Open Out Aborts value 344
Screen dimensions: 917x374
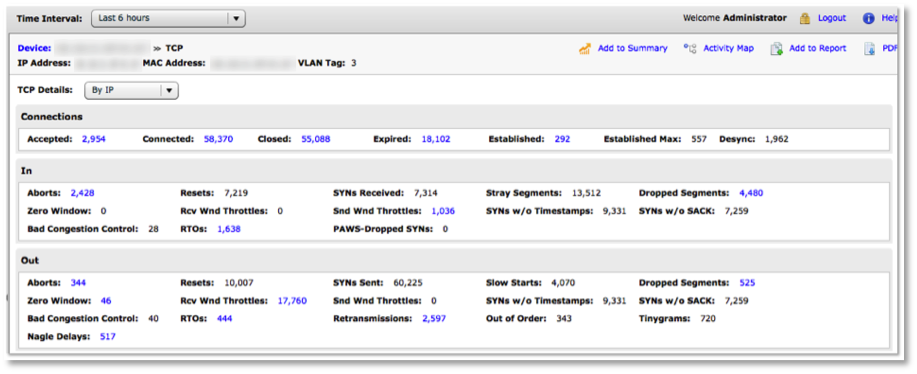pos(78,283)
